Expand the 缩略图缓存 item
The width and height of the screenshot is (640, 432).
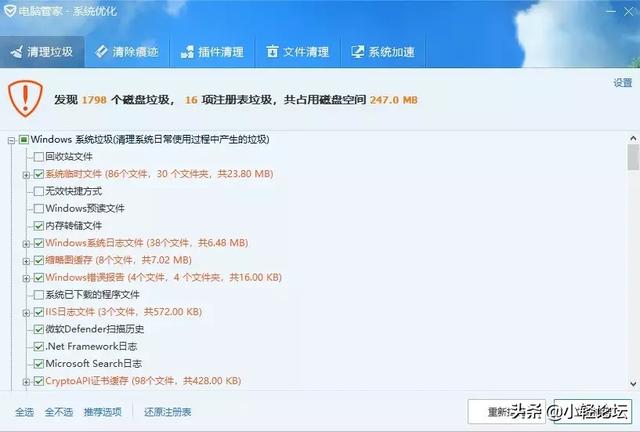point(27,261)
